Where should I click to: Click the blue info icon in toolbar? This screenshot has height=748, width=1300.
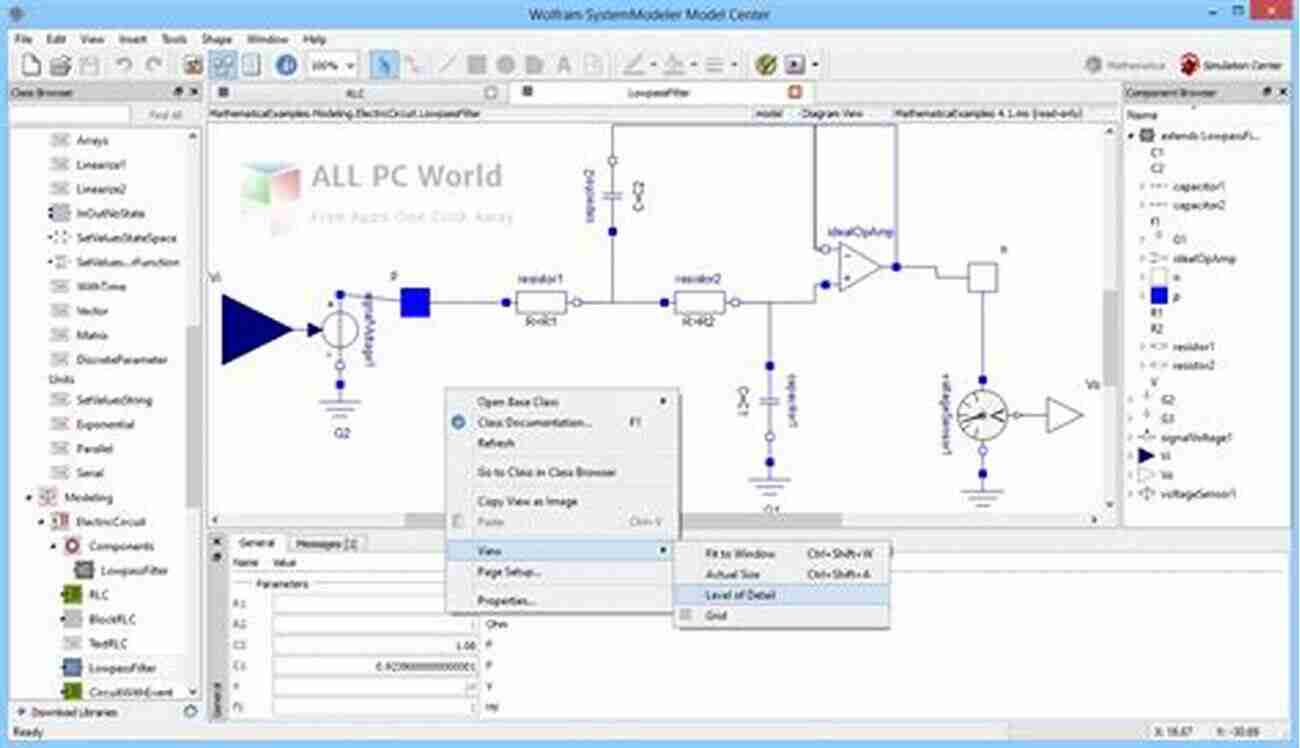pyautogui.click(x=286, y=66)
